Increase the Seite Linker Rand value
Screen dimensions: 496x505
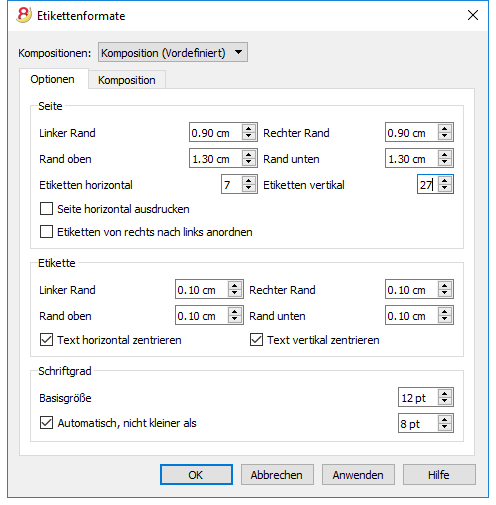248,128
